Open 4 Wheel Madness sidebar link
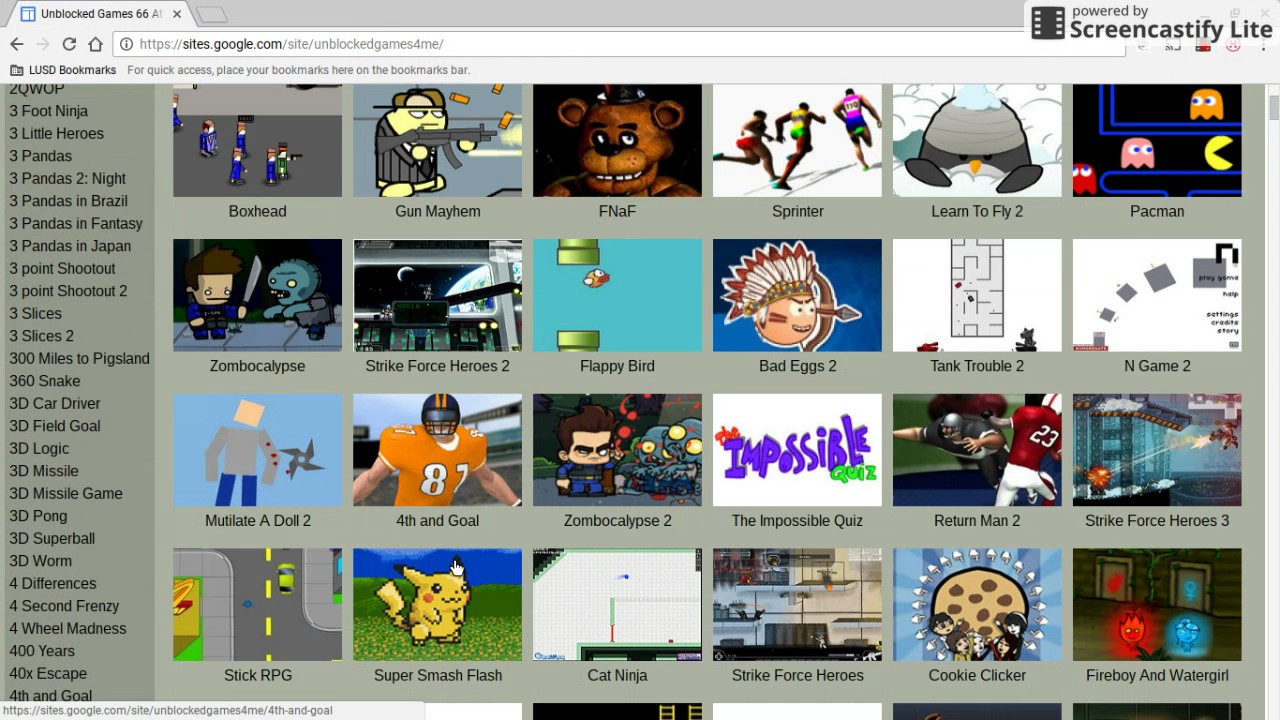This screenshot has height=720, width=1280. pyautogui.click(x=68, y=628)
